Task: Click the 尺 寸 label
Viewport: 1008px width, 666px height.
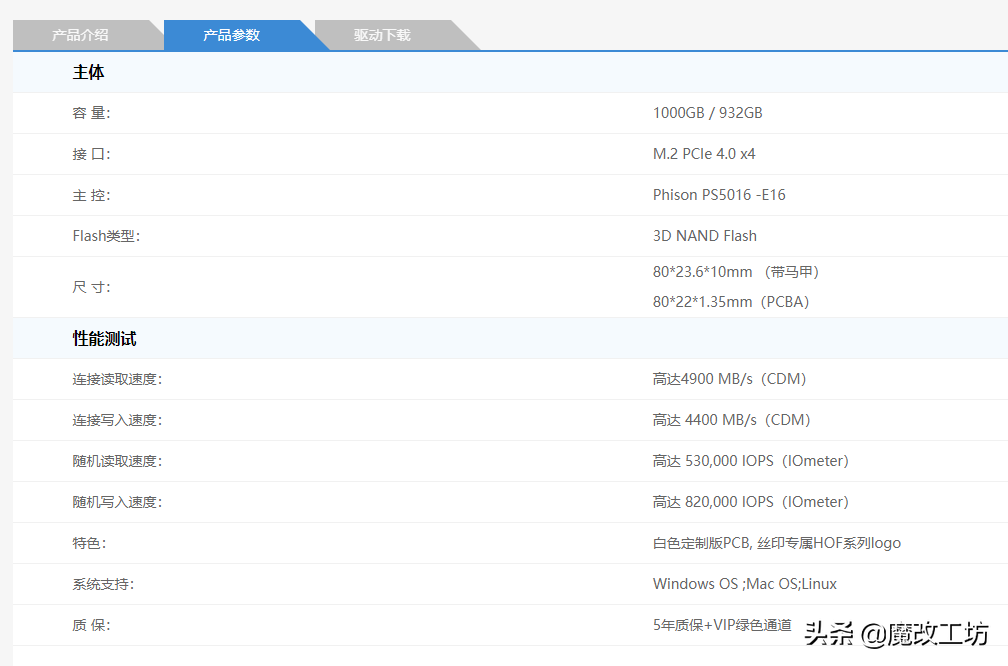Action: click(x=91, y=287)
